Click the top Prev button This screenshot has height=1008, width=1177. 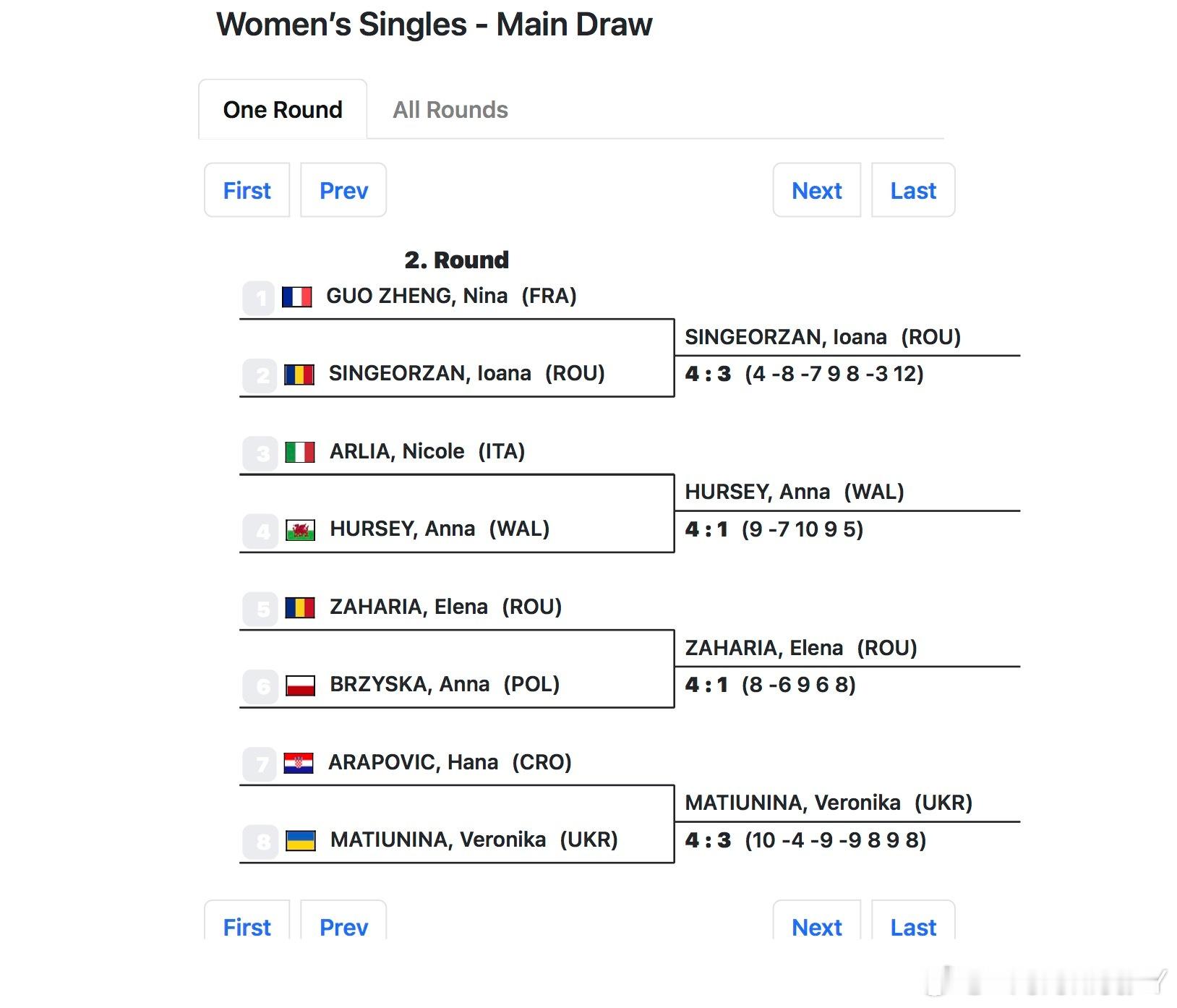[x=343, y=190]
